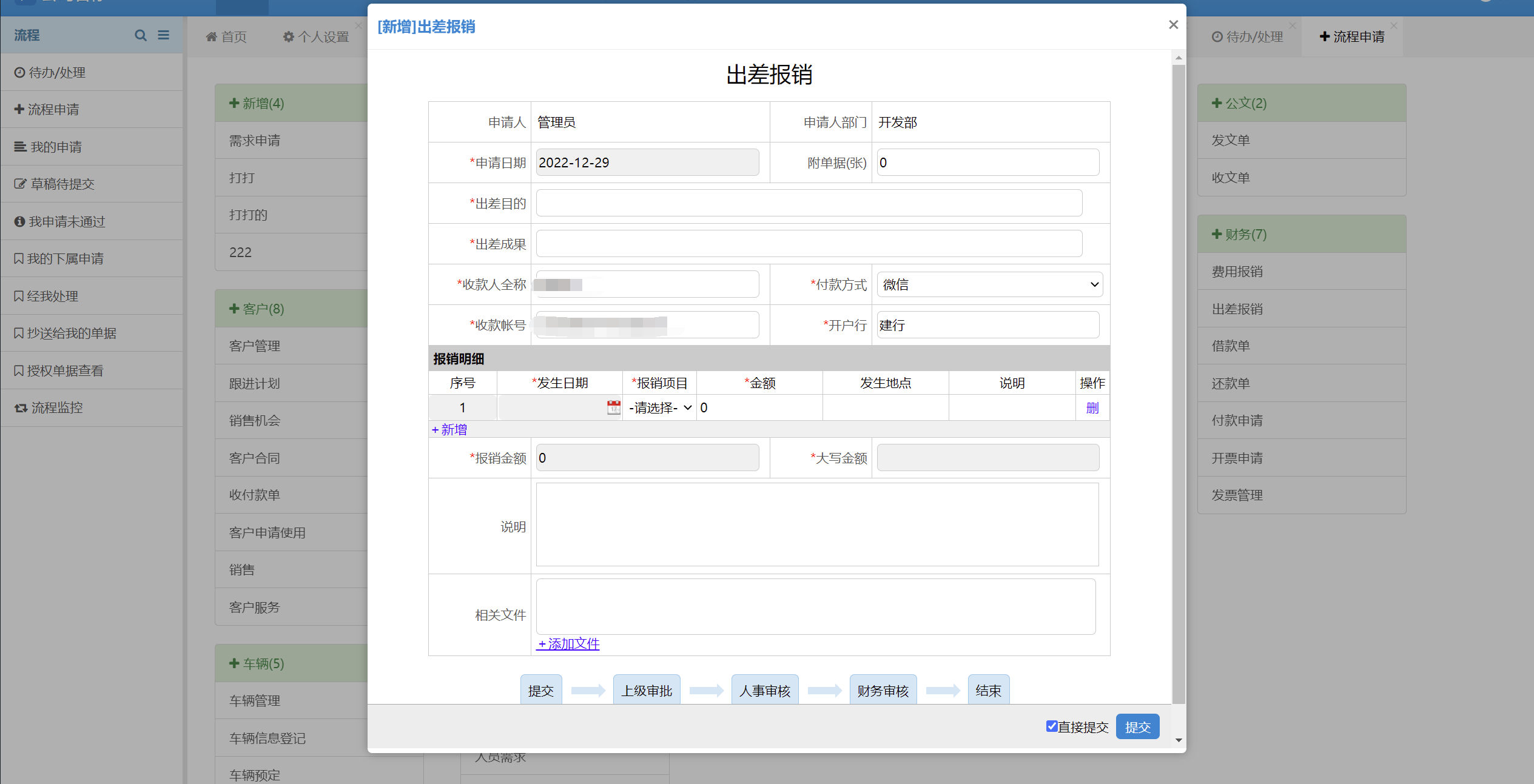Focus the 收款帐号 input field
This screenshot has height=784, width=1534.
[647, 325]
